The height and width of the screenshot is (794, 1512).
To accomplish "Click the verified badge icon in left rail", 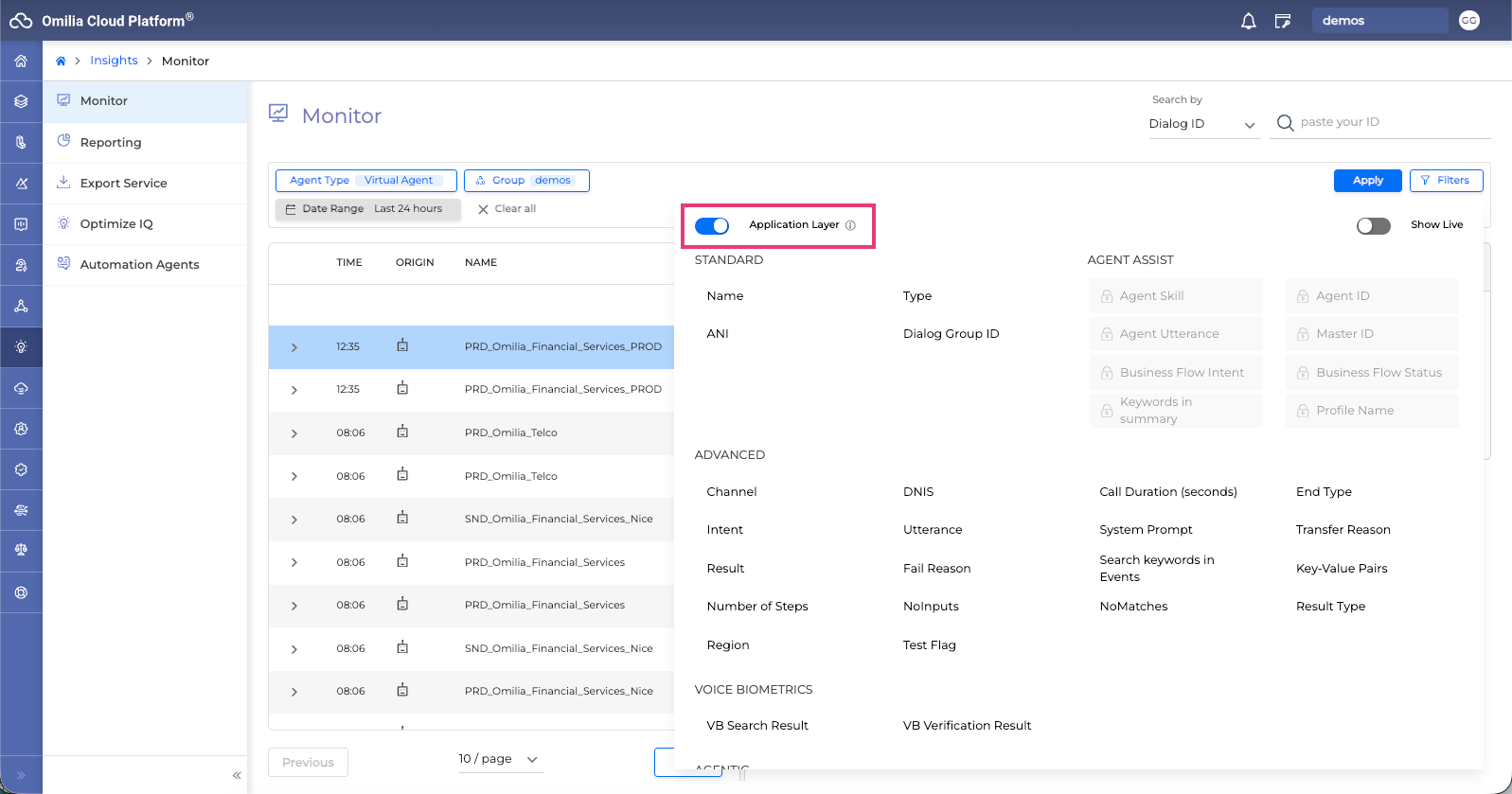I will click(21, 469).
